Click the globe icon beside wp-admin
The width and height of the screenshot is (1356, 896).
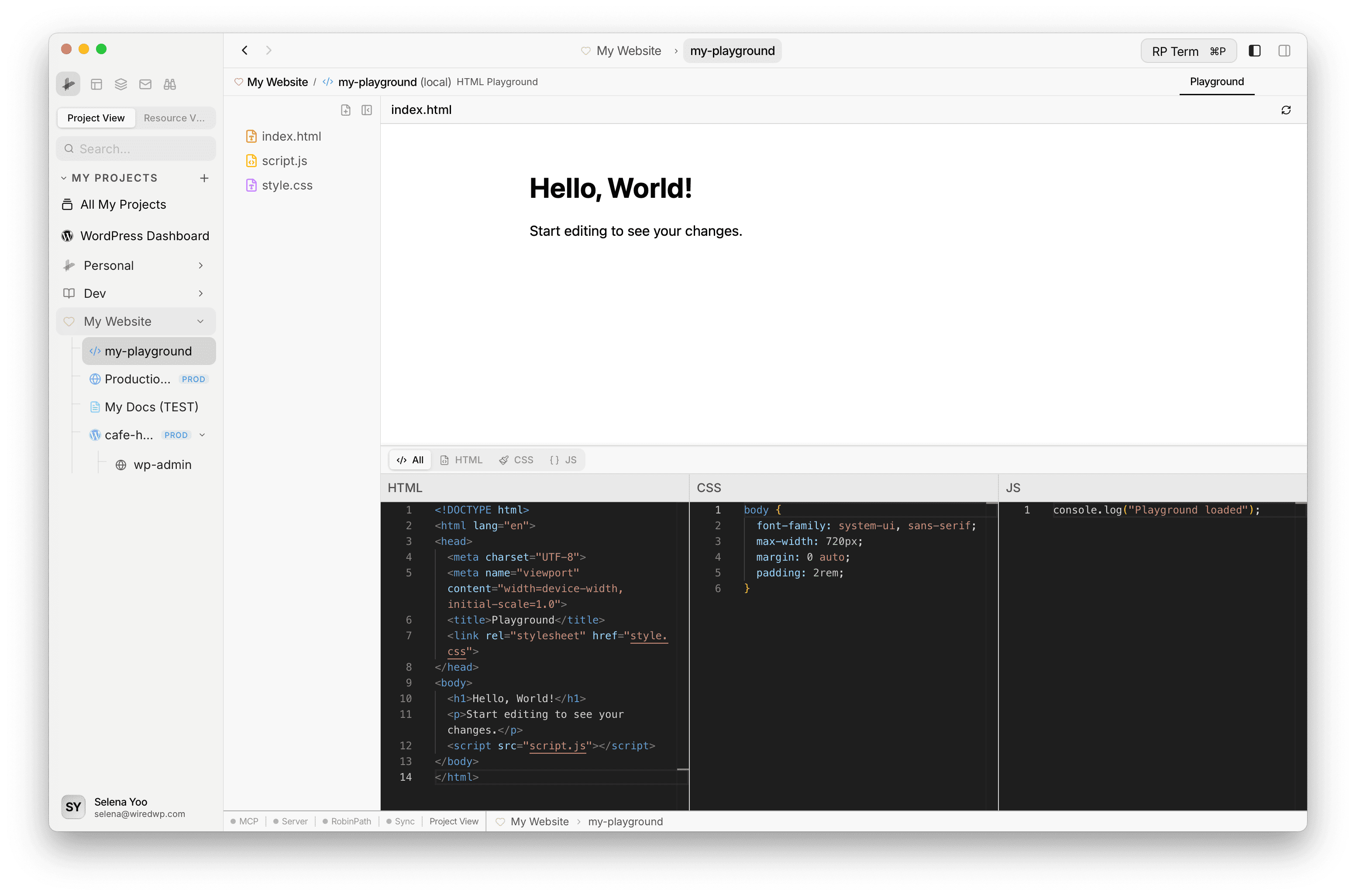pos(121,465)
